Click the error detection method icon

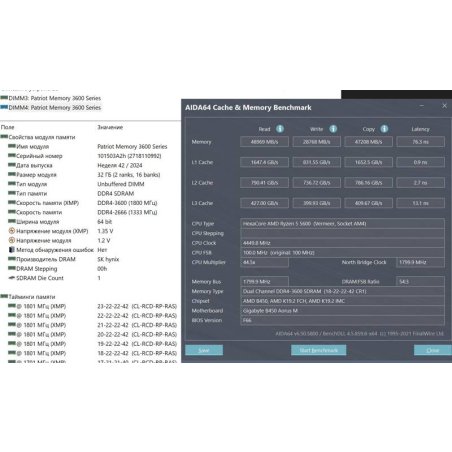(x=12, y=249)
